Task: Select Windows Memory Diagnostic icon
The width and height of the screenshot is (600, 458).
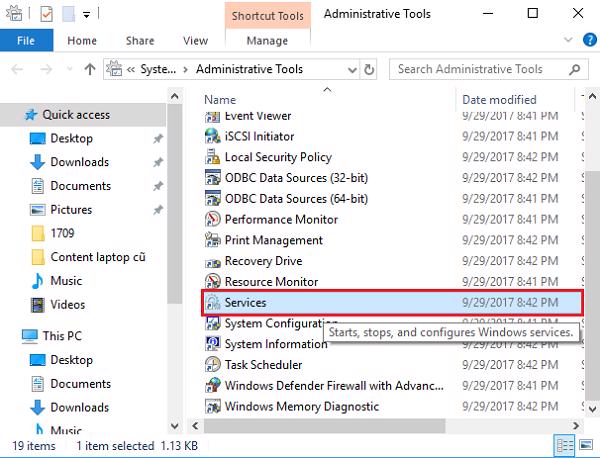Action: pyautogui.click(x=212, y=407)
